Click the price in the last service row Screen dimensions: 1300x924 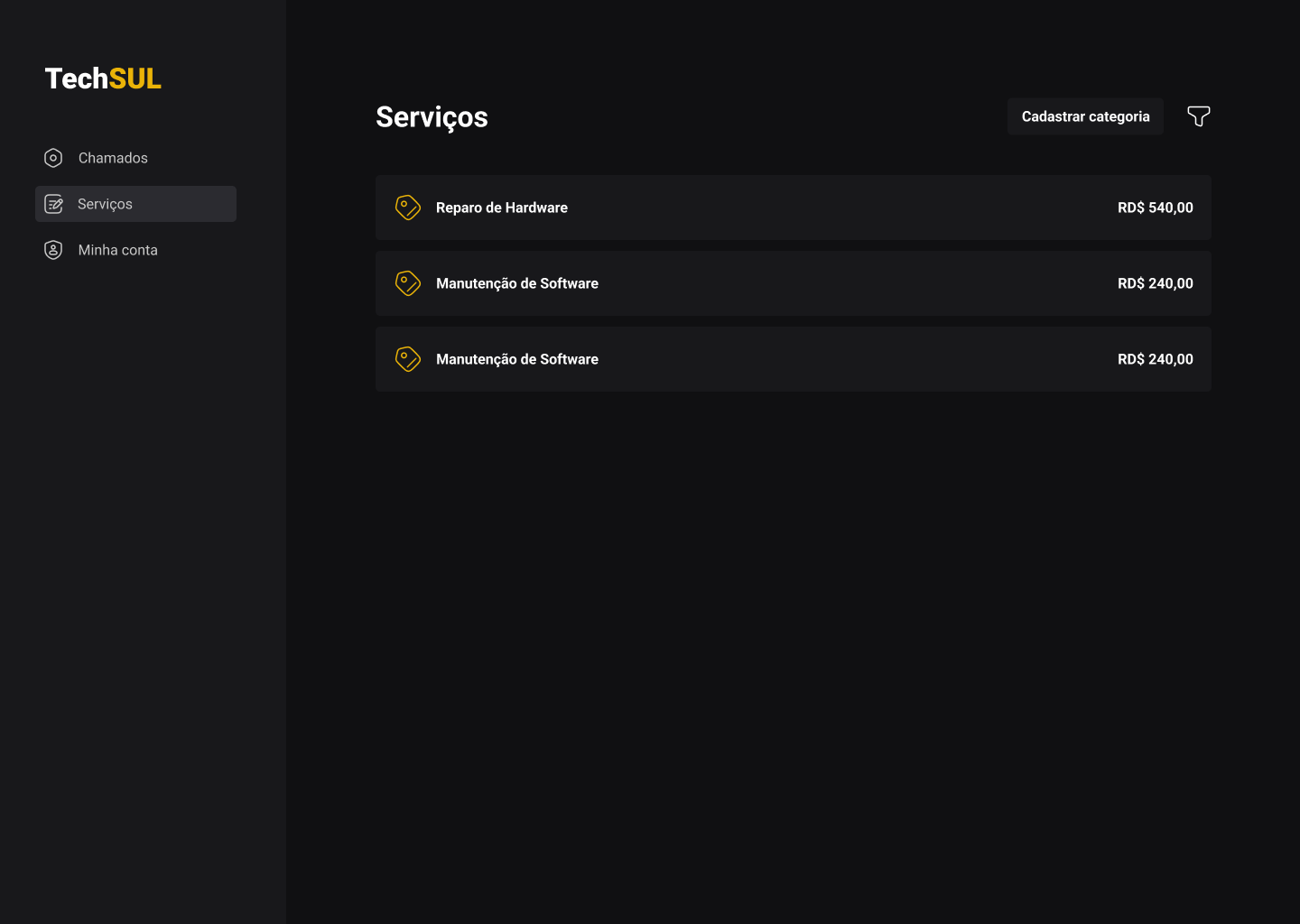pyautogui.click(x=1155, y=359)
